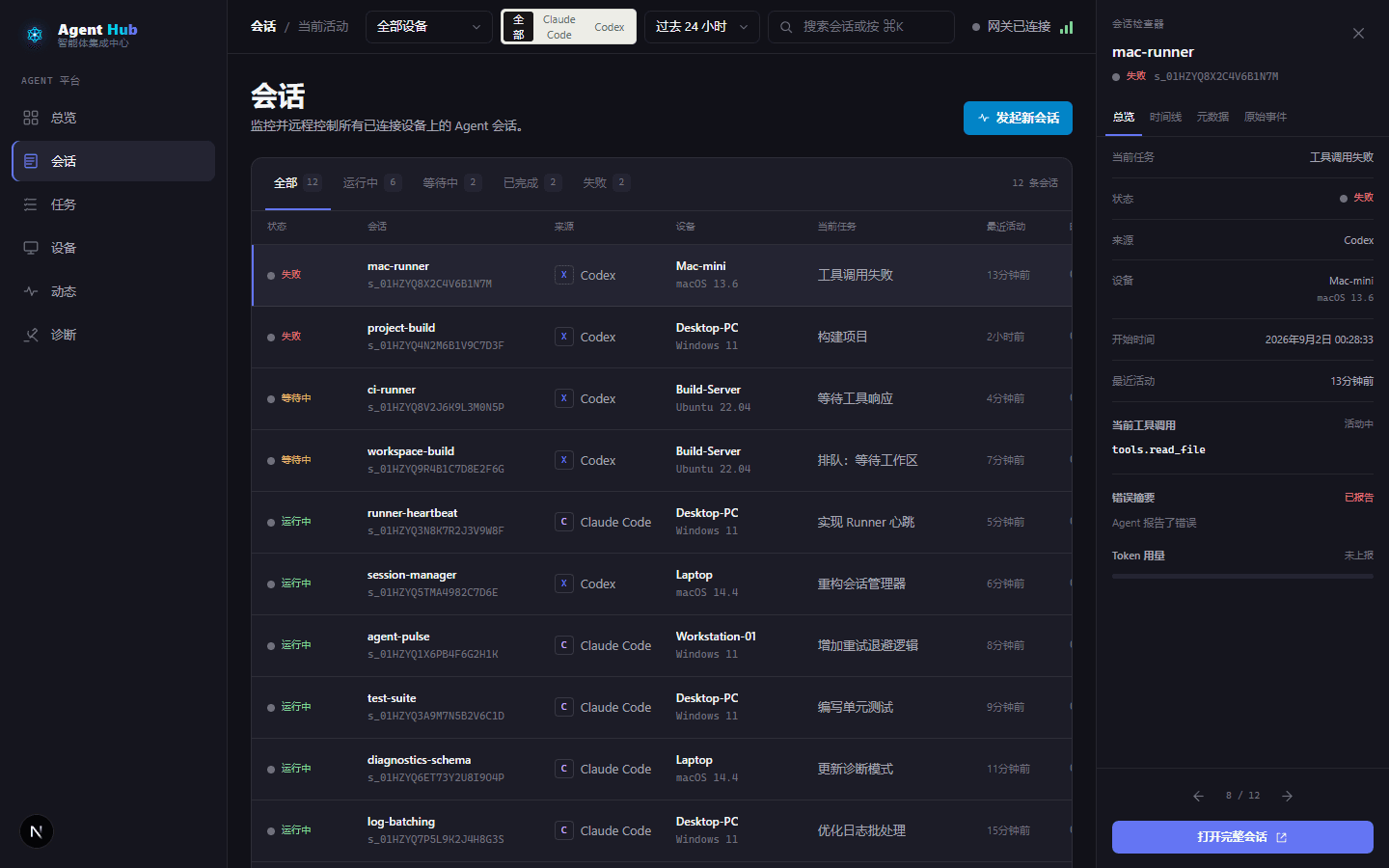
Task: Click the 发起新会话 button
Action: (1018, 118)
